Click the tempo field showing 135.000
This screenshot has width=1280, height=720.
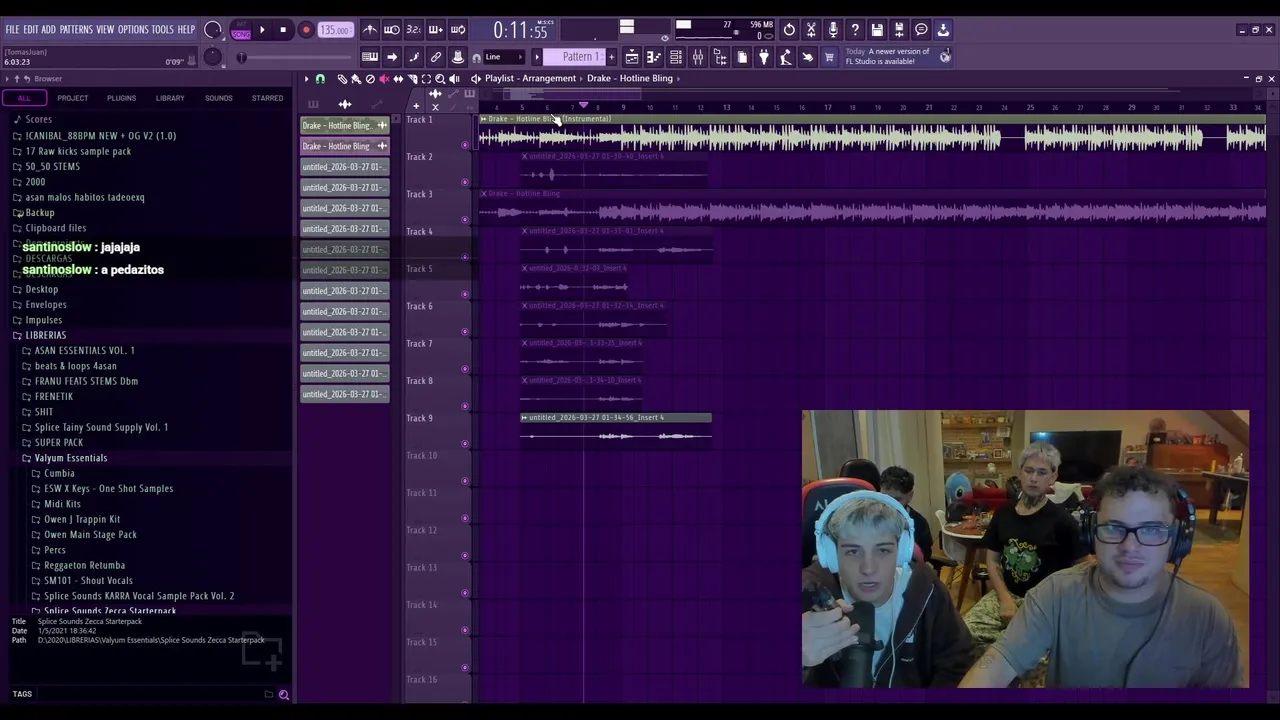click(335, 30)
